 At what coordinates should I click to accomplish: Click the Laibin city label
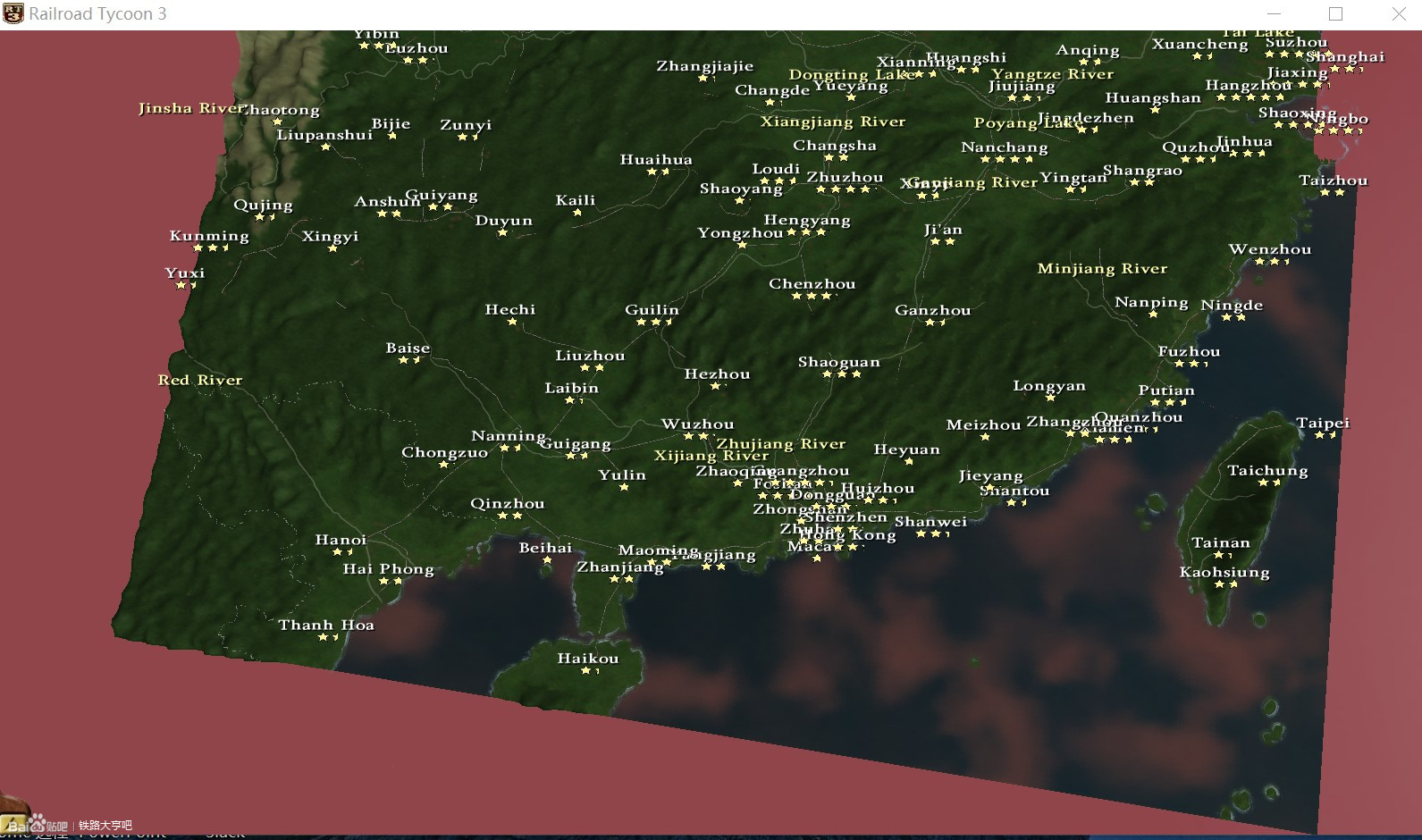(571, 388)
